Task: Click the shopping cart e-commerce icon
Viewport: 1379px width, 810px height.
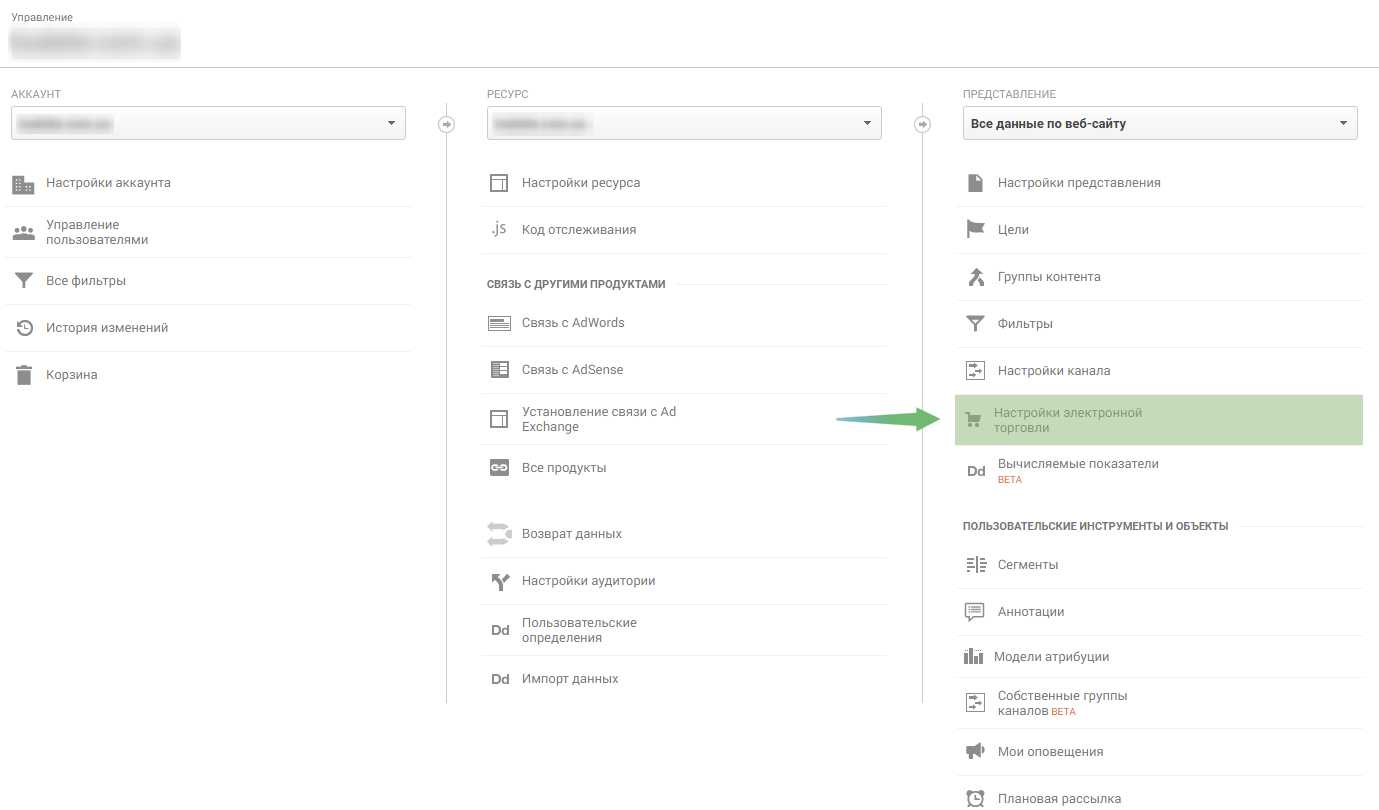Action: [973, 421]
